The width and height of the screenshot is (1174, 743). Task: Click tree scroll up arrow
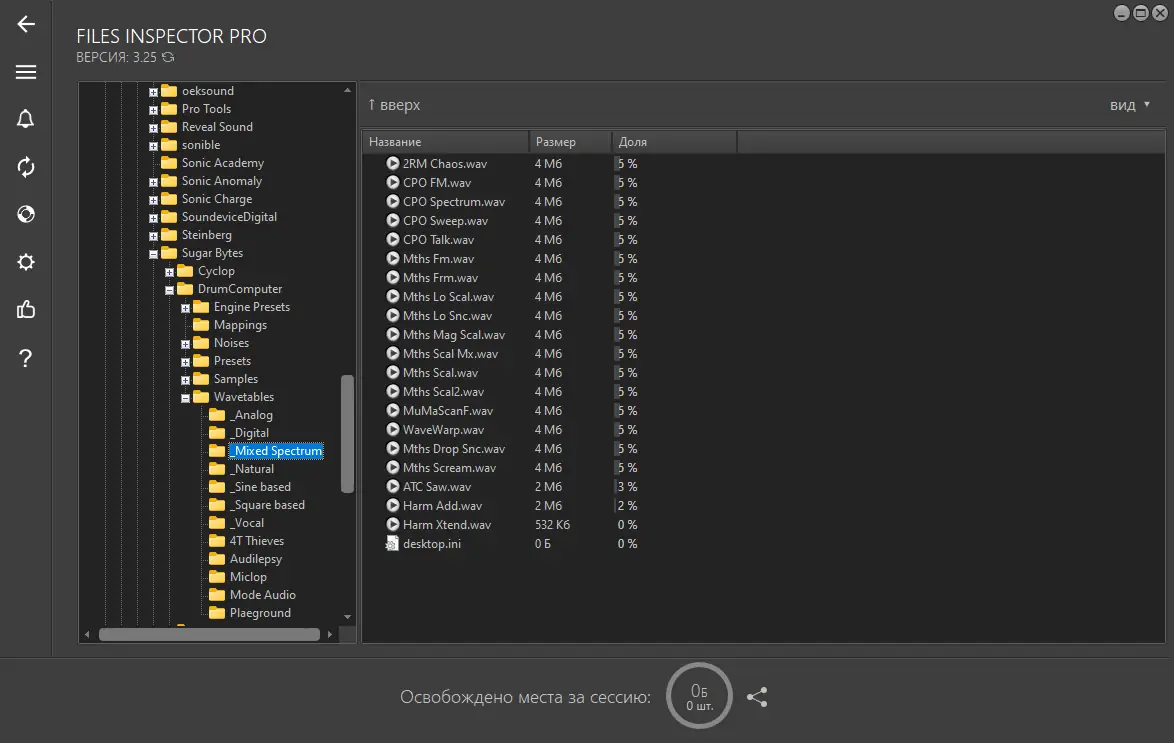(x=347, y=90)
